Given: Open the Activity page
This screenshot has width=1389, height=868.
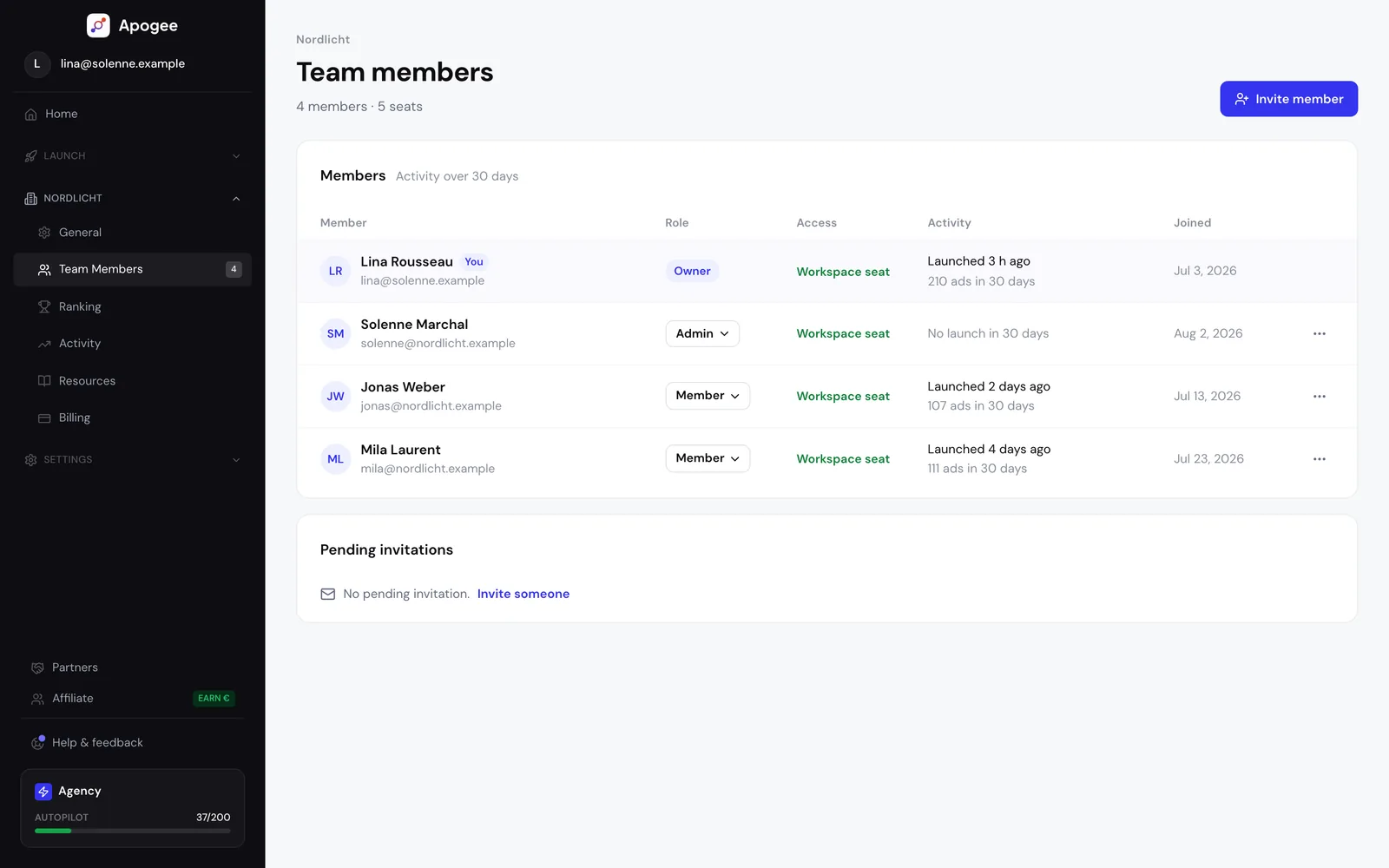Looking at the screenshot, I should [x=133, y=344].
